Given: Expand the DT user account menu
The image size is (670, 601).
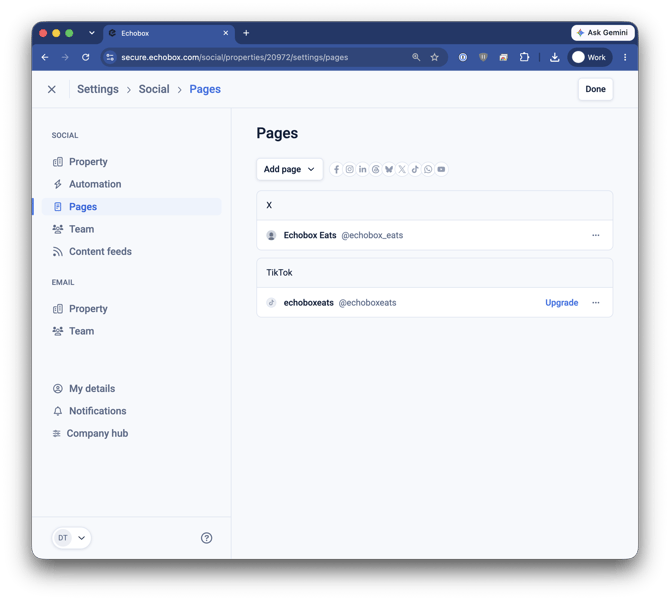Looking at the screenshot, I should (72, 538).
